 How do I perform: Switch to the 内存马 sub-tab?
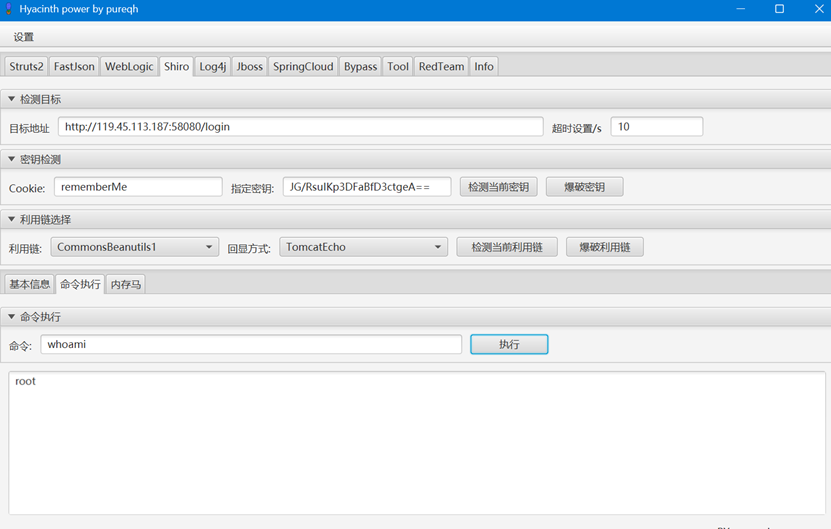[126, 284]
